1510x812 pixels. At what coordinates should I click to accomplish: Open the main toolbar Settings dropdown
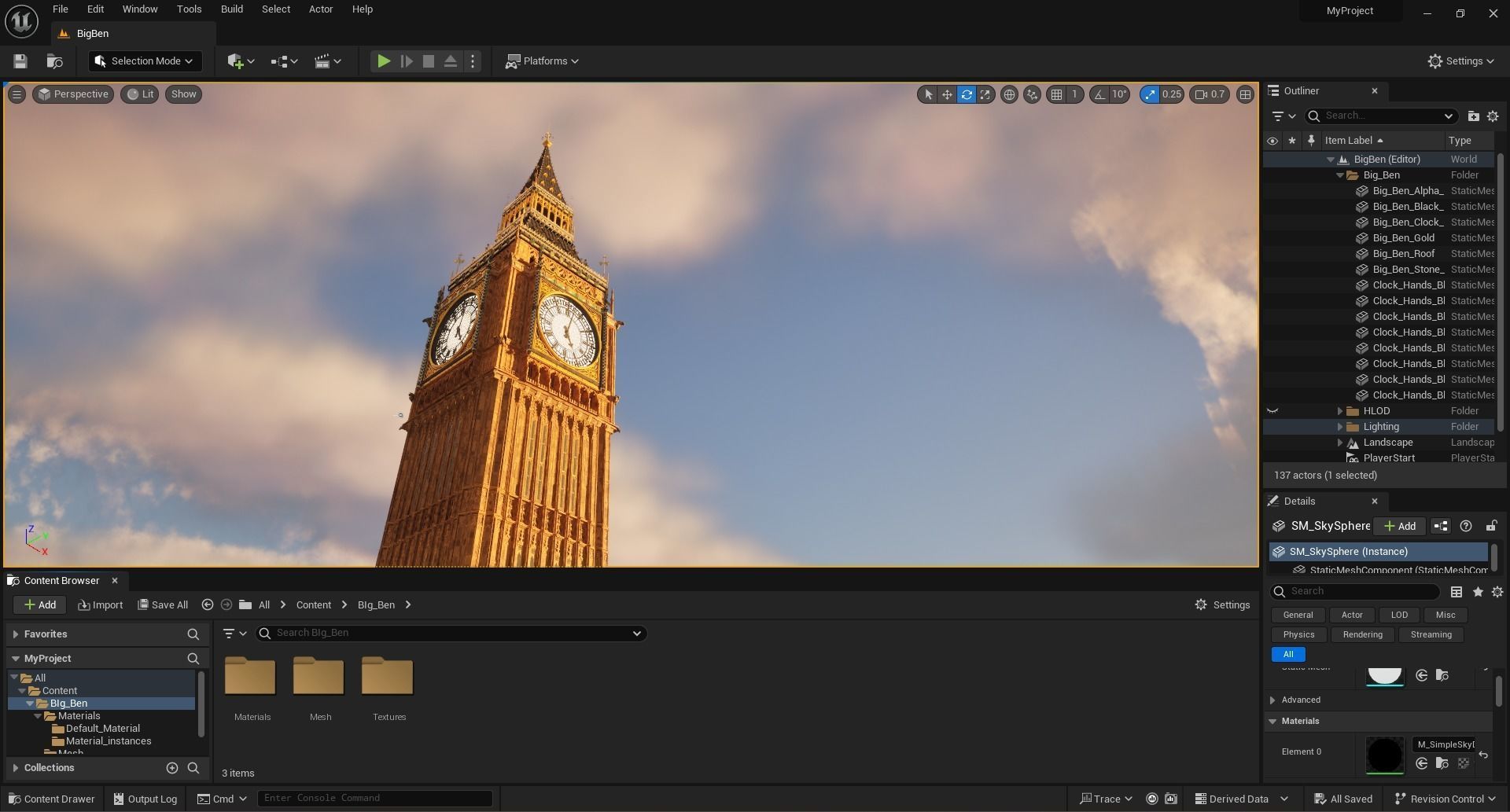point(1460,61)
